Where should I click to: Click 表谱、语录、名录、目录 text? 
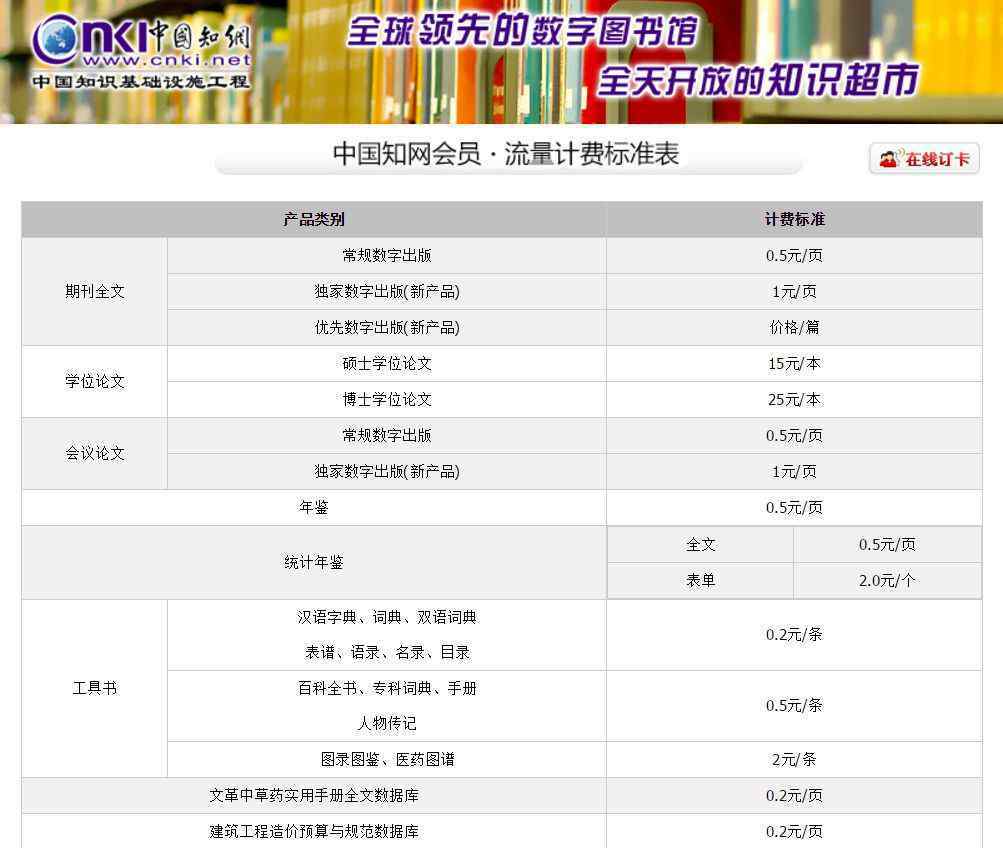[387, 652]
